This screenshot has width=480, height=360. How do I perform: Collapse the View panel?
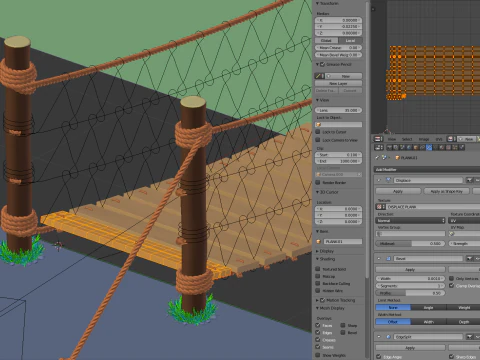pyautogui.click(x=317, y=100)
